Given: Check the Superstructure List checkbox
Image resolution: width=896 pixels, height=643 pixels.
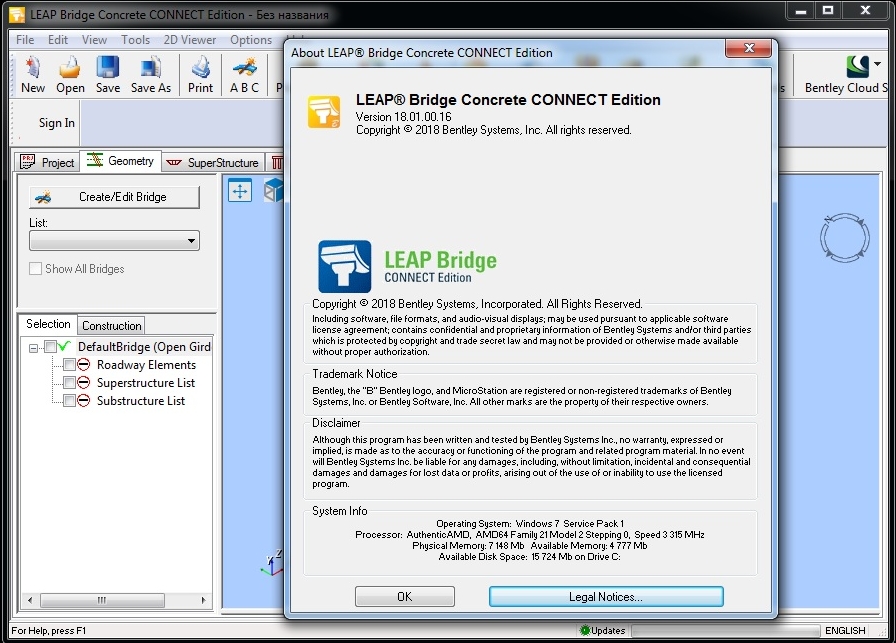Looking at the screenshot, I should pyautogui.click(x=69, y=382).
